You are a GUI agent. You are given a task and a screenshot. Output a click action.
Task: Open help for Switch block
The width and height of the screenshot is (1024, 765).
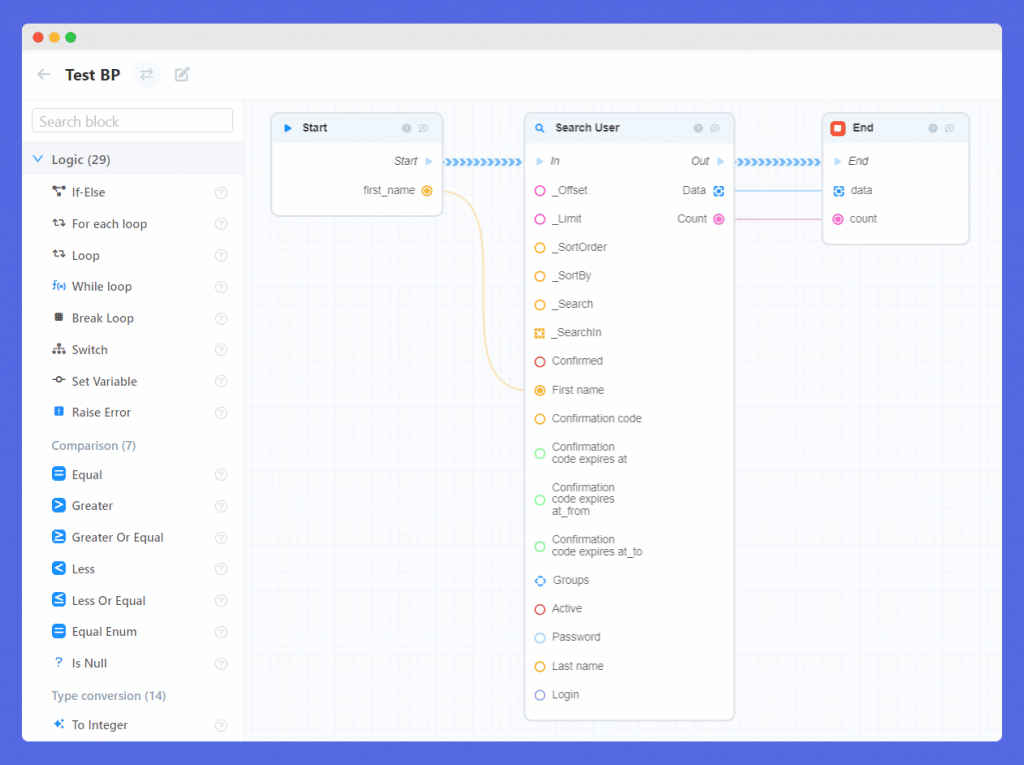[x=221, y=350]
